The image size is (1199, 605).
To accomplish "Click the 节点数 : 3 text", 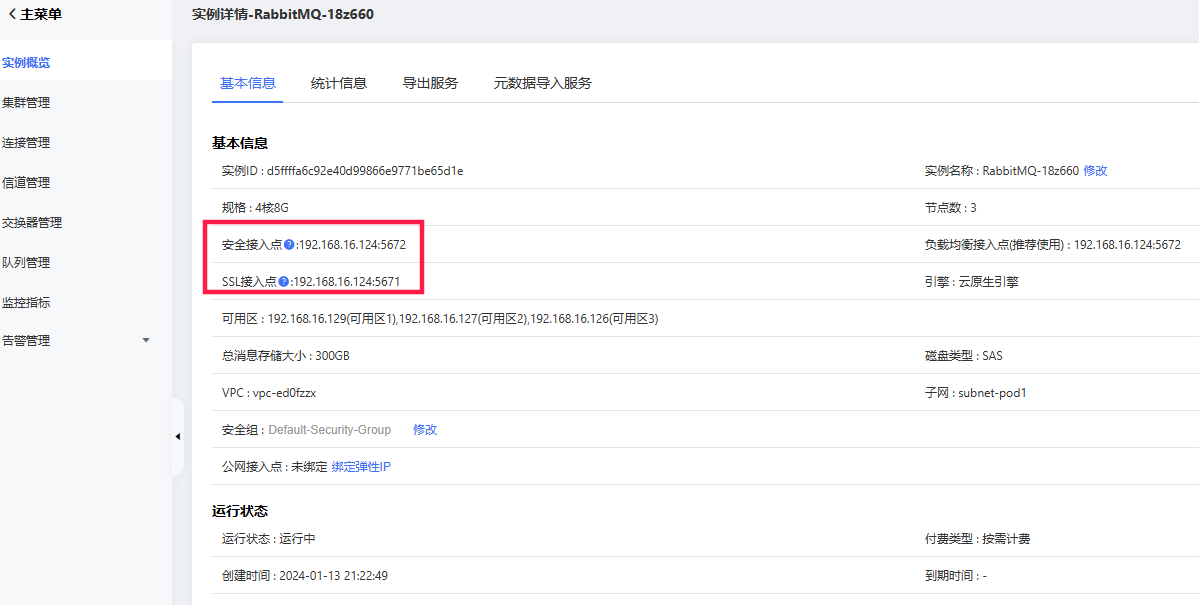I will point(950,208).
